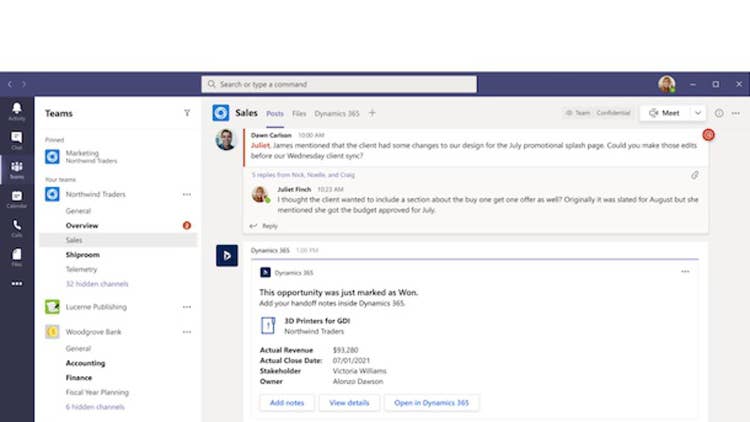
Task: Open the Calls icon in sidebar
Action: [x=16, y=226]
